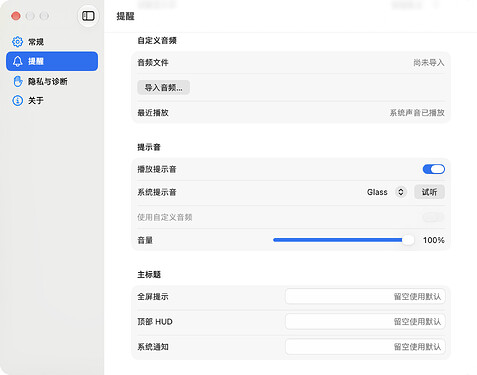Click the 导入音频... button
This screenshot has height=375, width=477.
tap(163, 88)
